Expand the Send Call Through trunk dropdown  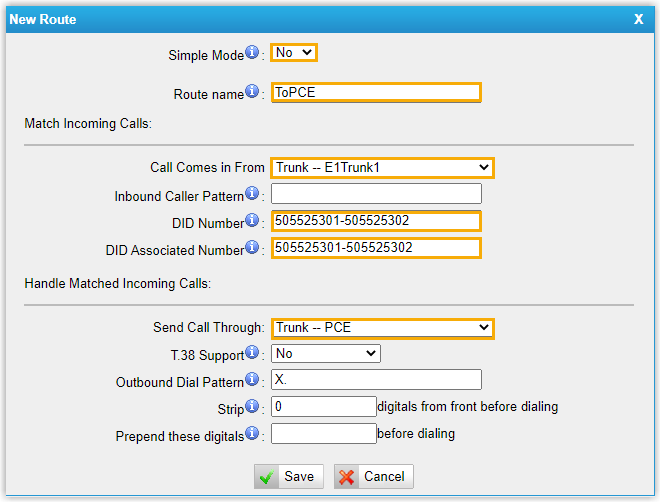[x=382, y=327]
